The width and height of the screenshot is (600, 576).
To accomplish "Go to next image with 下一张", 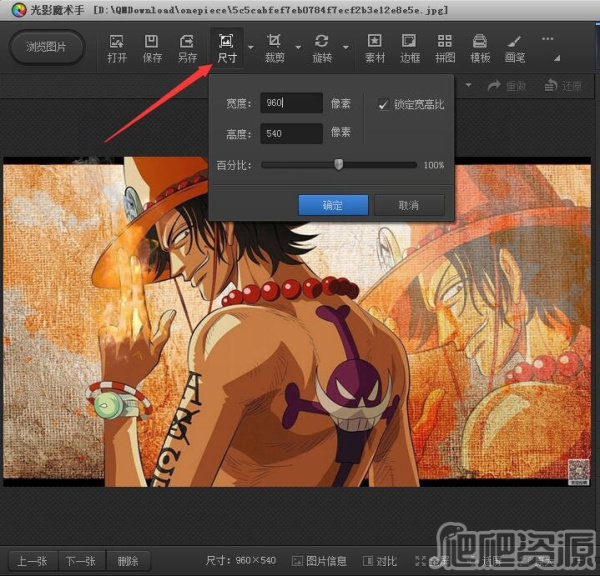I will point(81,561).
